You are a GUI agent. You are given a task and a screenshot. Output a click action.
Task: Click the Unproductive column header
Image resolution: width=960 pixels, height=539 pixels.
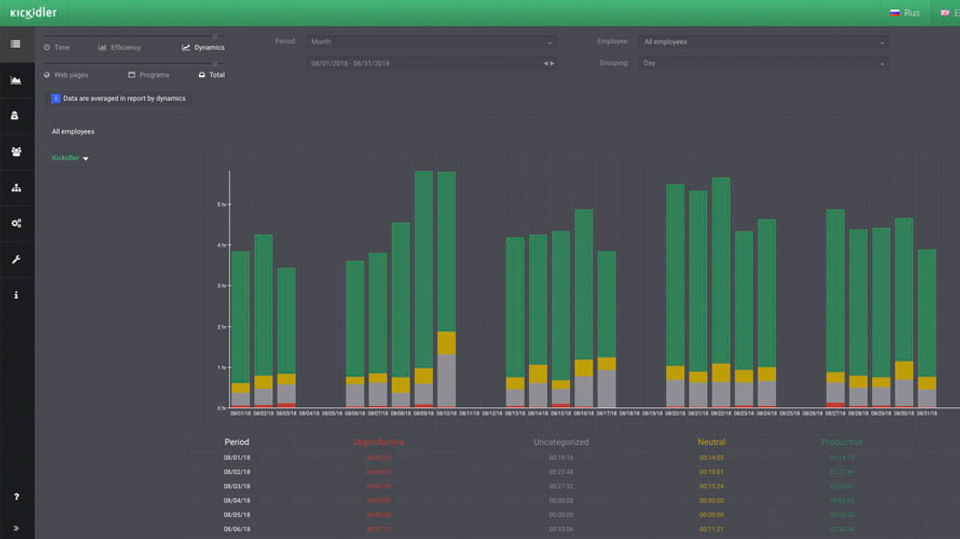pos(378,442)
